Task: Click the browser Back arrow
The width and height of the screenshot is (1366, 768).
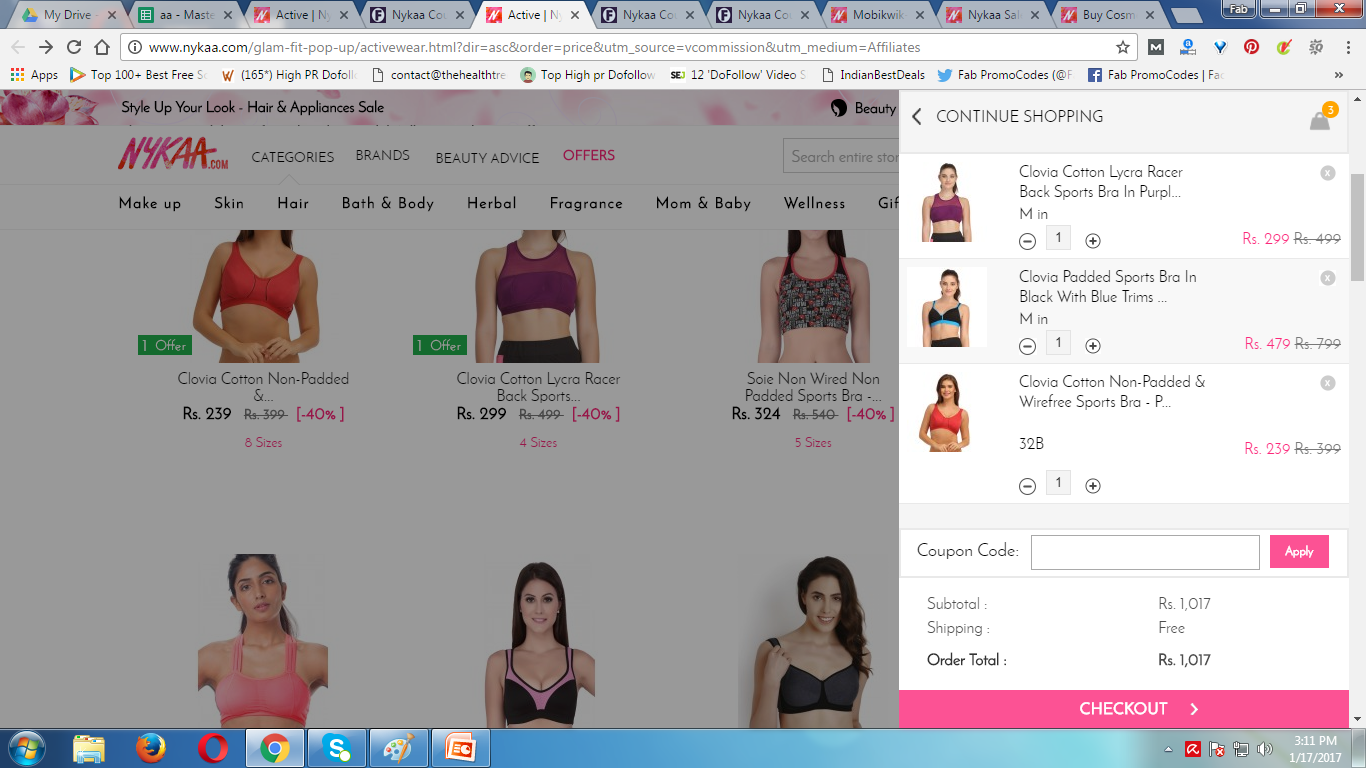Action: pyautogui.click(x=18, y=47)
